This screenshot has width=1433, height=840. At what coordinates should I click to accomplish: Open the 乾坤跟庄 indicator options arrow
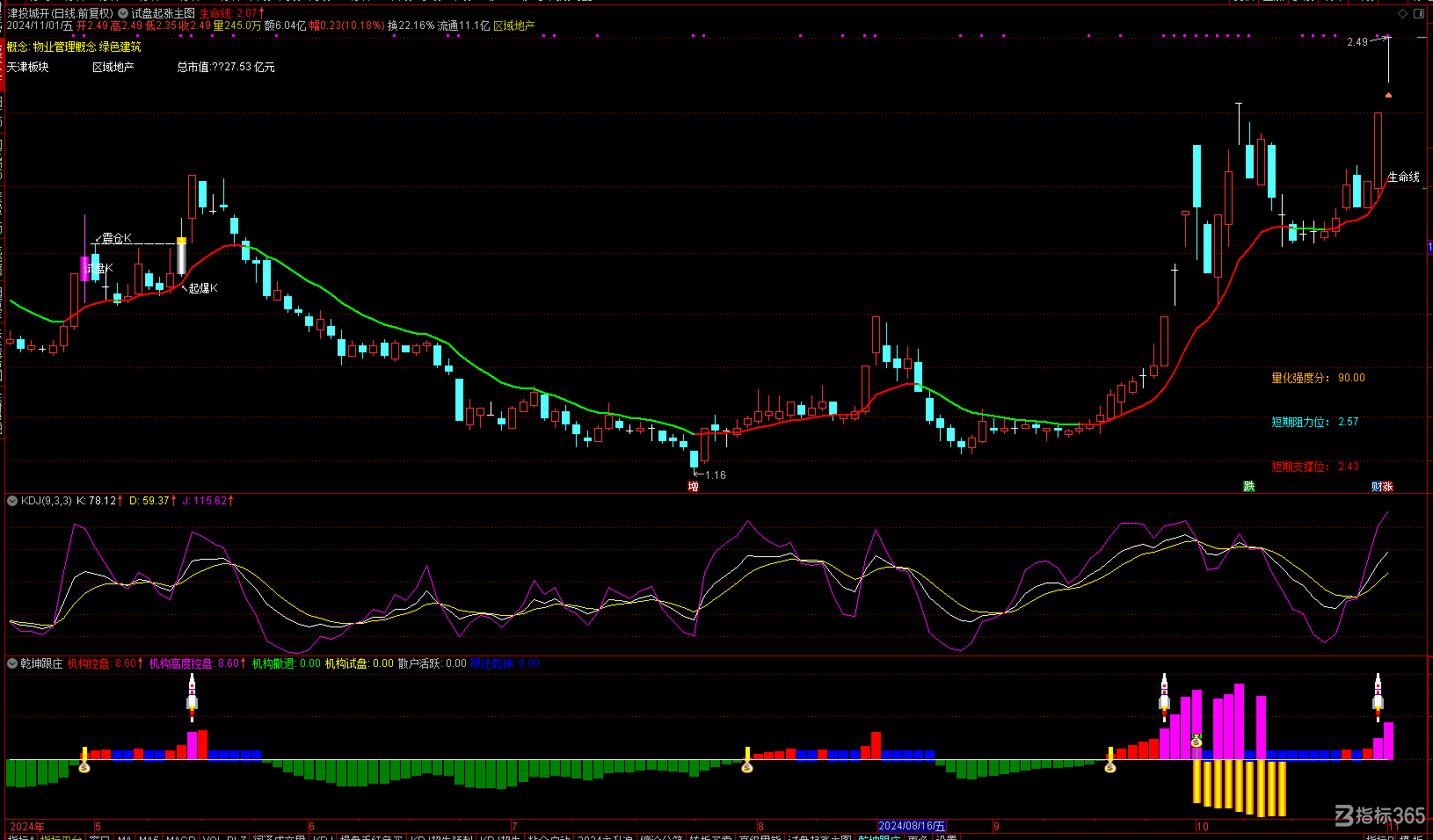pyautogui.click(x=12, y=663)
